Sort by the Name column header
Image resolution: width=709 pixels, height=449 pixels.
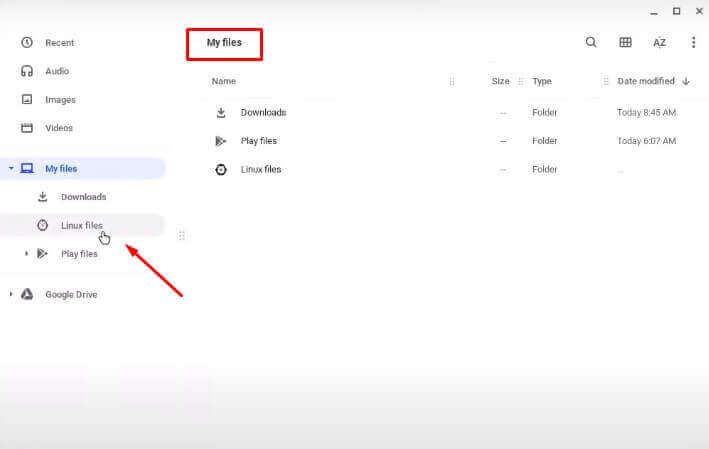(x=224, y=81)
